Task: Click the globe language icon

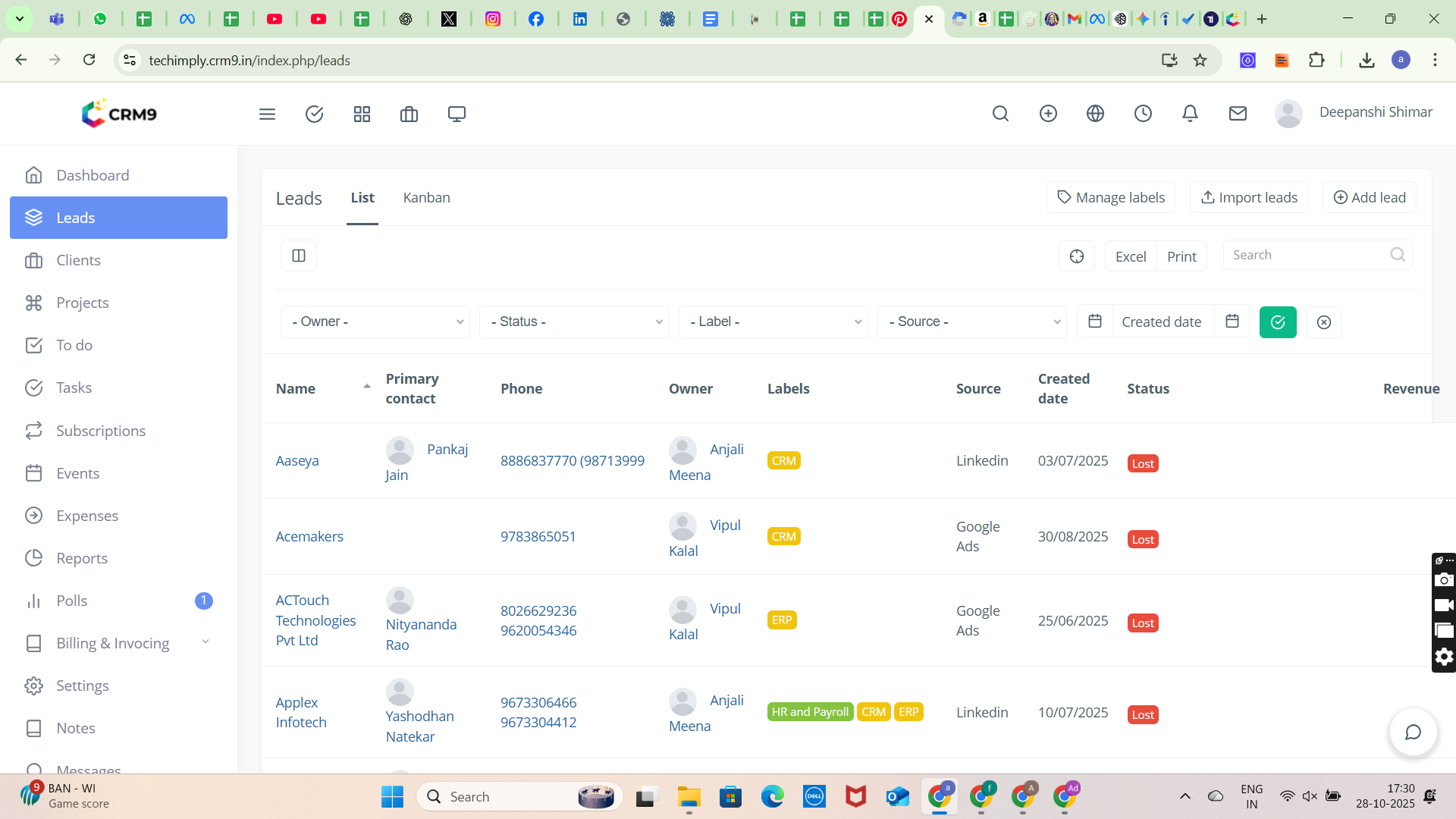Action: pyautogui.click(x=1095, y=114)
